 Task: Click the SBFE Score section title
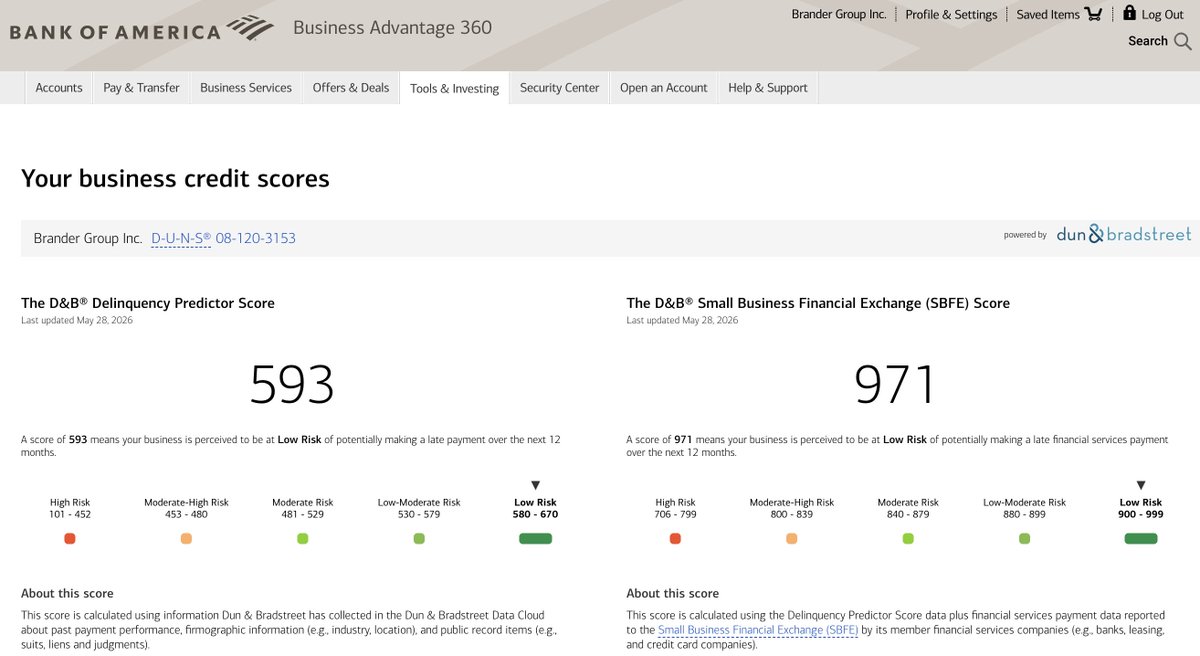click(x=818, y=303)
